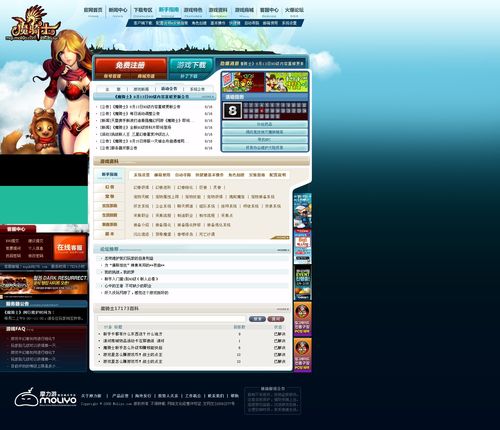This screenshot has width=500, height=430.
Task: Select the 新手指南 tab in game data
Action: pos(110,175)
